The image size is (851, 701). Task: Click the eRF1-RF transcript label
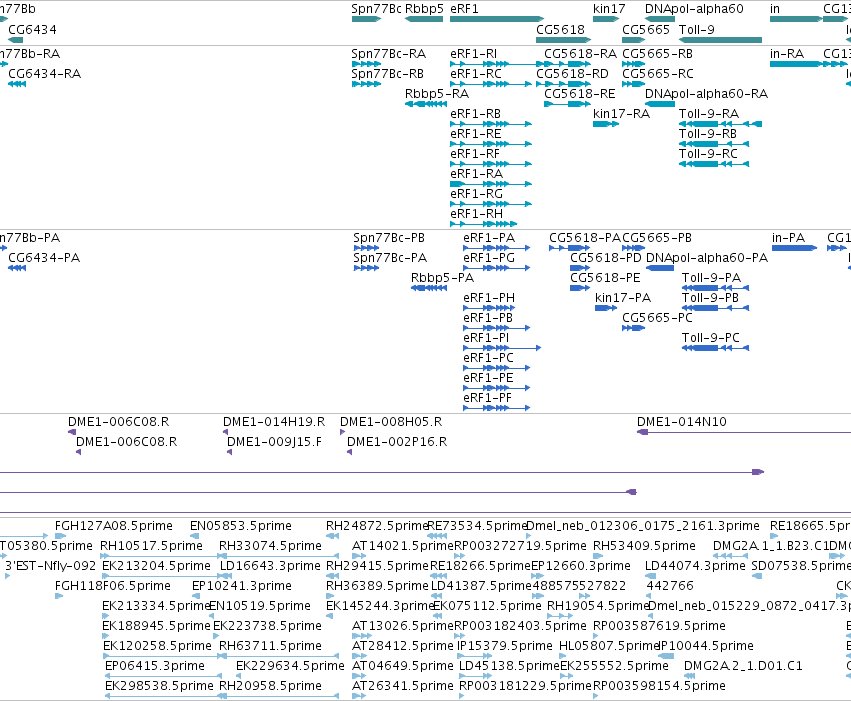click(x=474, y=154)
